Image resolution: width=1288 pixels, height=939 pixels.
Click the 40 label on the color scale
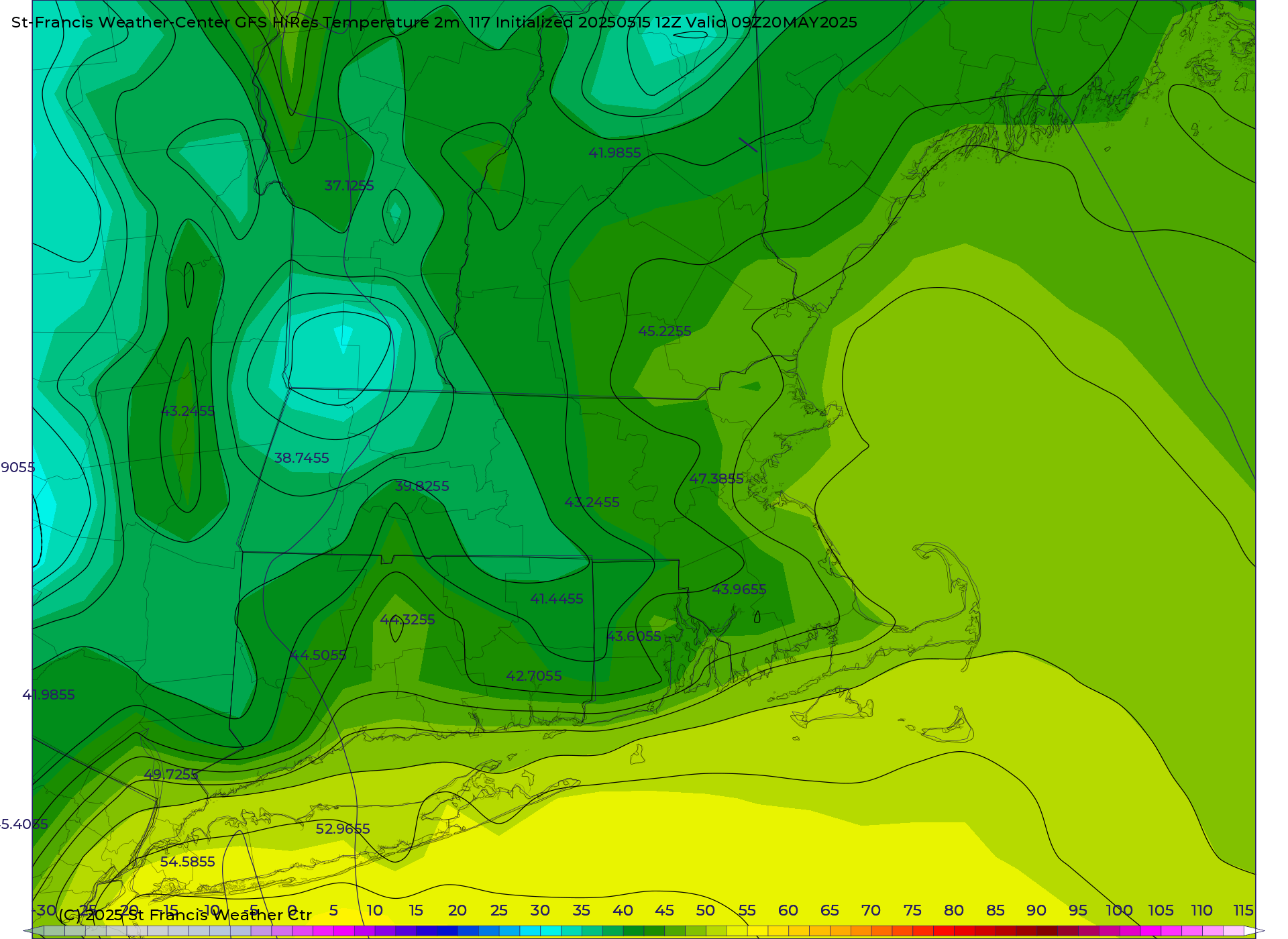(x=623, y=910)
